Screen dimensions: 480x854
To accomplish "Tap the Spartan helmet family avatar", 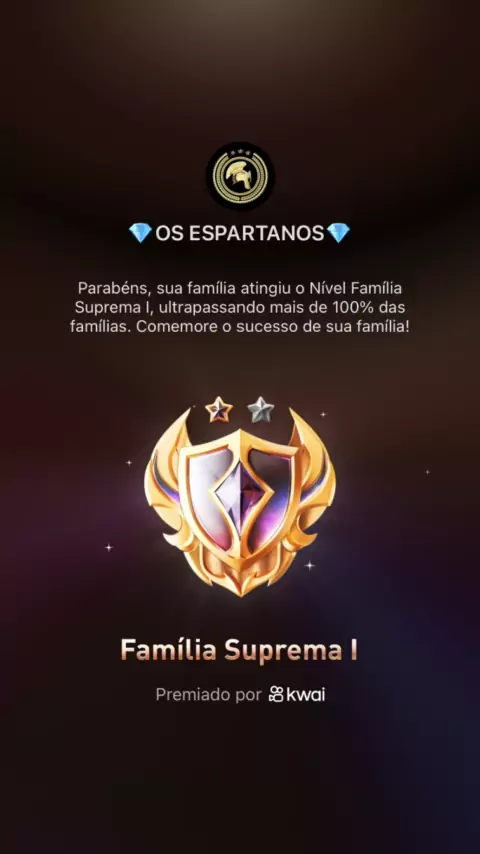I will (240, 176).
